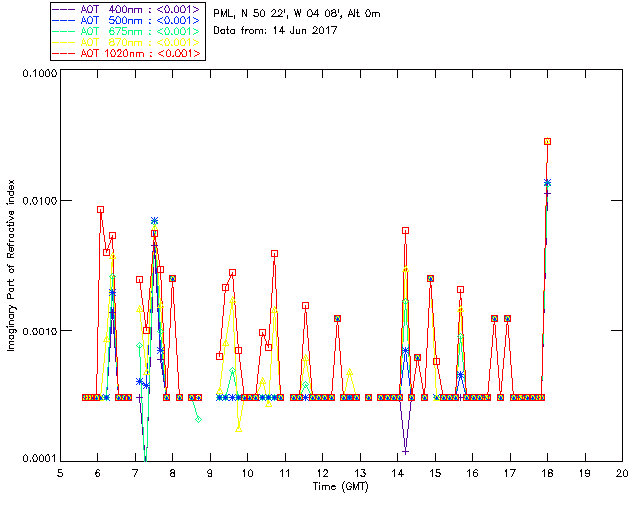Click the 'Time (GMT)' axis label
The width and height of the screenshot is (640, 512).
coord(341,486)
